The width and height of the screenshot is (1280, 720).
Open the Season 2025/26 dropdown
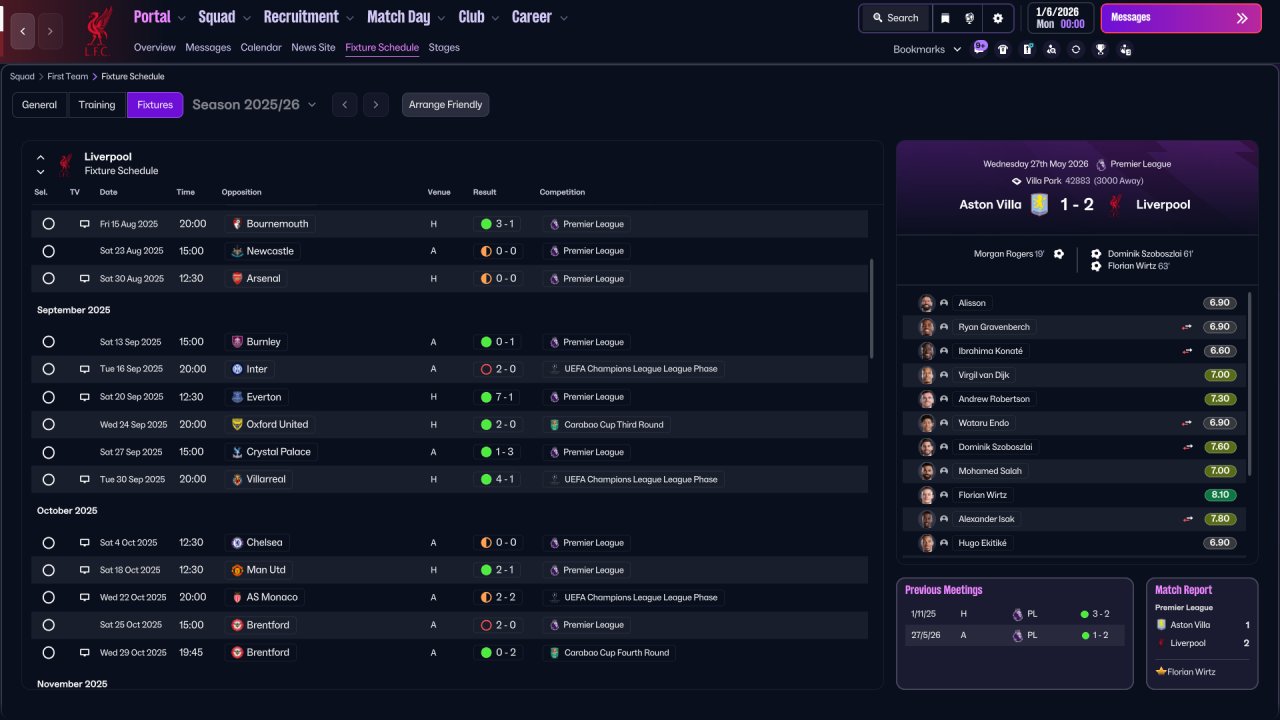click(x=254, y=104)
